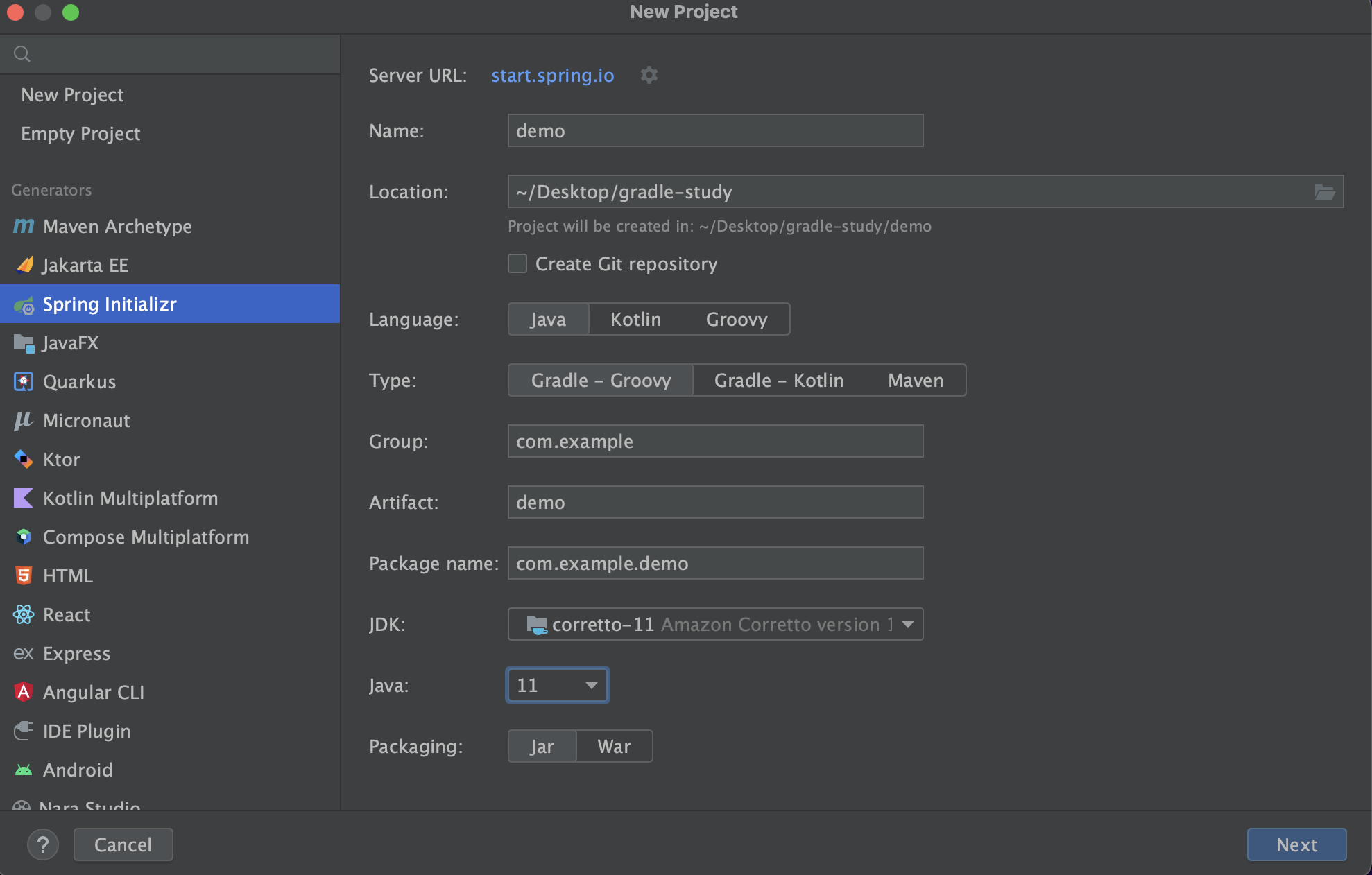Click the Group input field

(x=715, y=441)
